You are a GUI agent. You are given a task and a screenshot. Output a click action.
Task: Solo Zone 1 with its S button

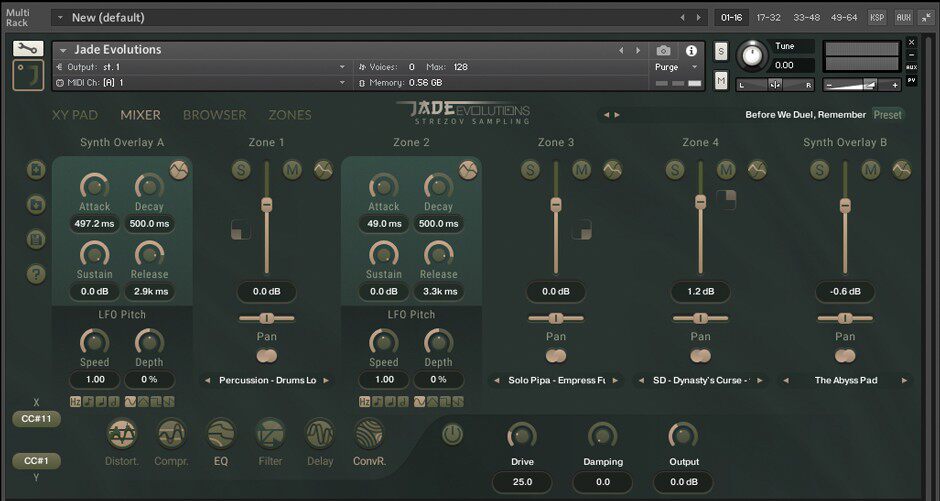(x=241, y=170)
